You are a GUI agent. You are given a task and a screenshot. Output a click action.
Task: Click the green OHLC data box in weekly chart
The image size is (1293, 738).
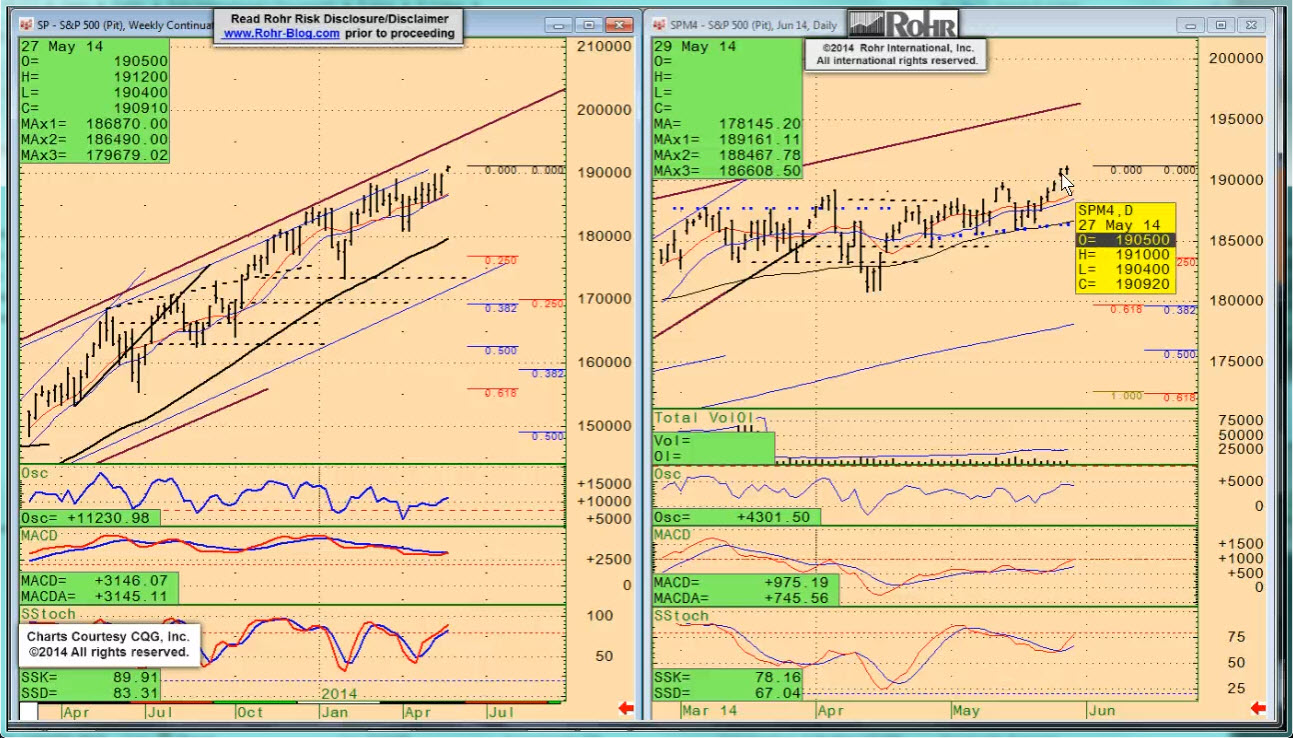pos(94,100)
